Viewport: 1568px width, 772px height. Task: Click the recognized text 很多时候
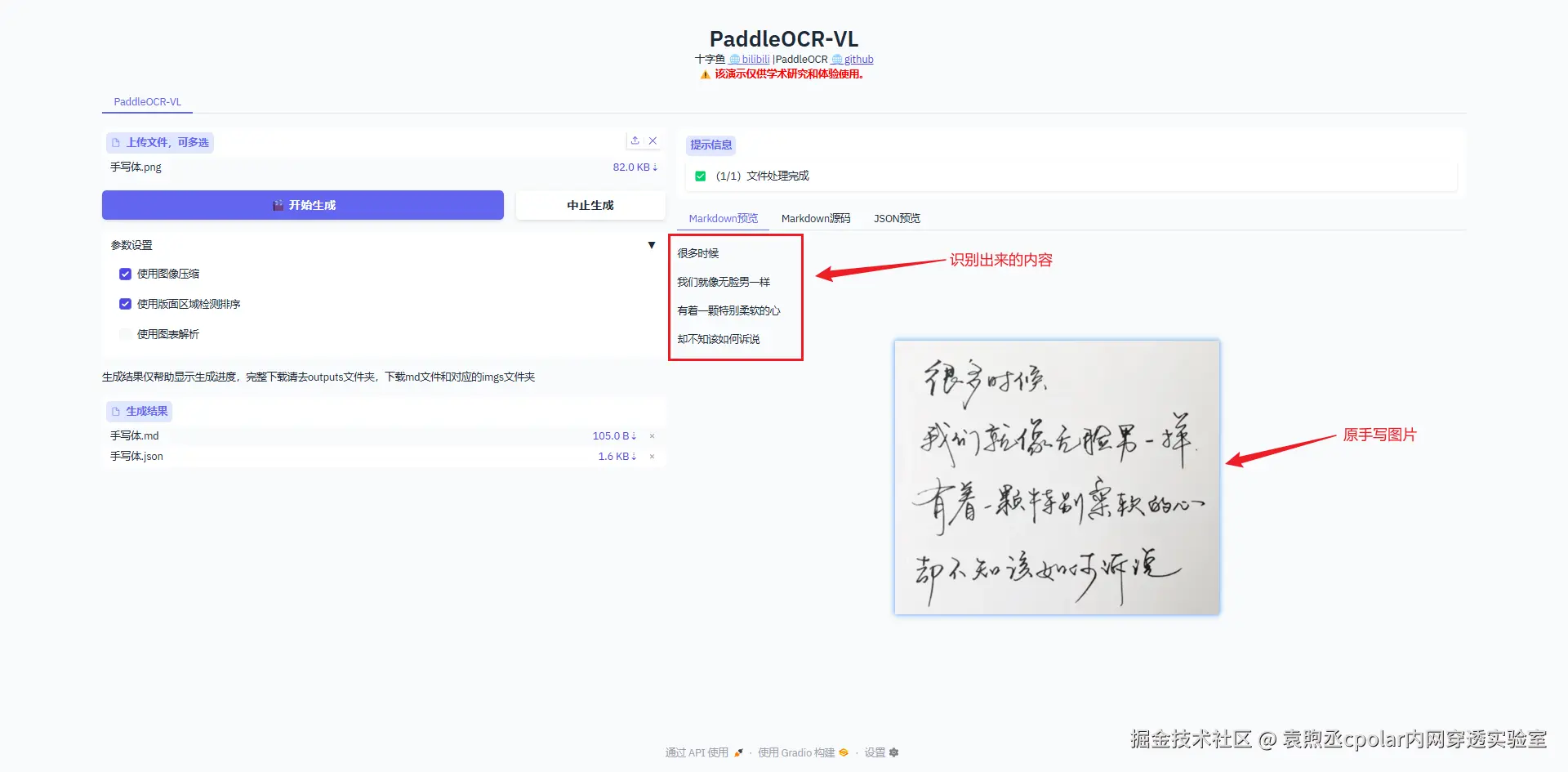click(698, 253)
